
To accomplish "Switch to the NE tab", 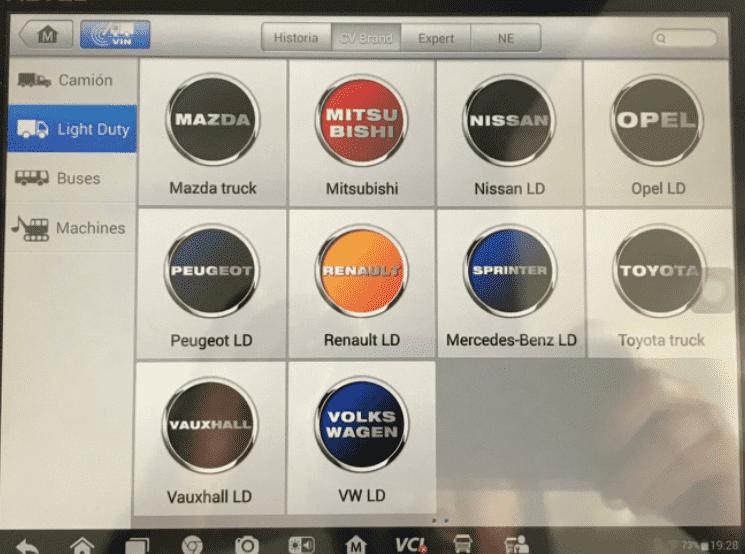I will click(506, 38).
